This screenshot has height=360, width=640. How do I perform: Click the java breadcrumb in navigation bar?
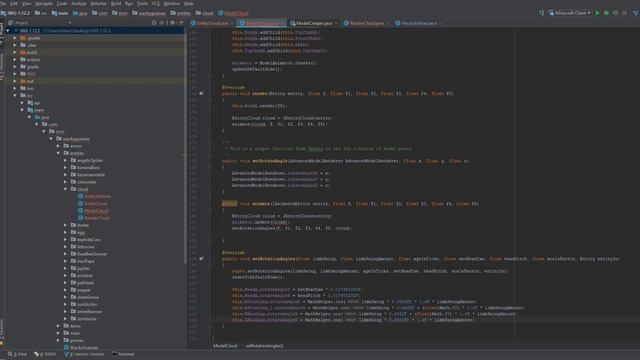[80, 13]
